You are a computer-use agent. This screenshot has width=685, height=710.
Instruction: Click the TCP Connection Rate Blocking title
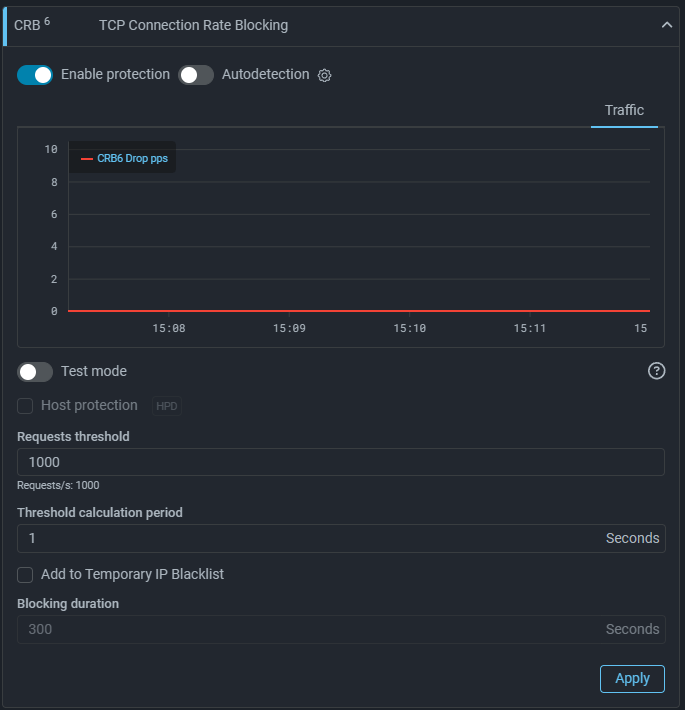(193, 25)
